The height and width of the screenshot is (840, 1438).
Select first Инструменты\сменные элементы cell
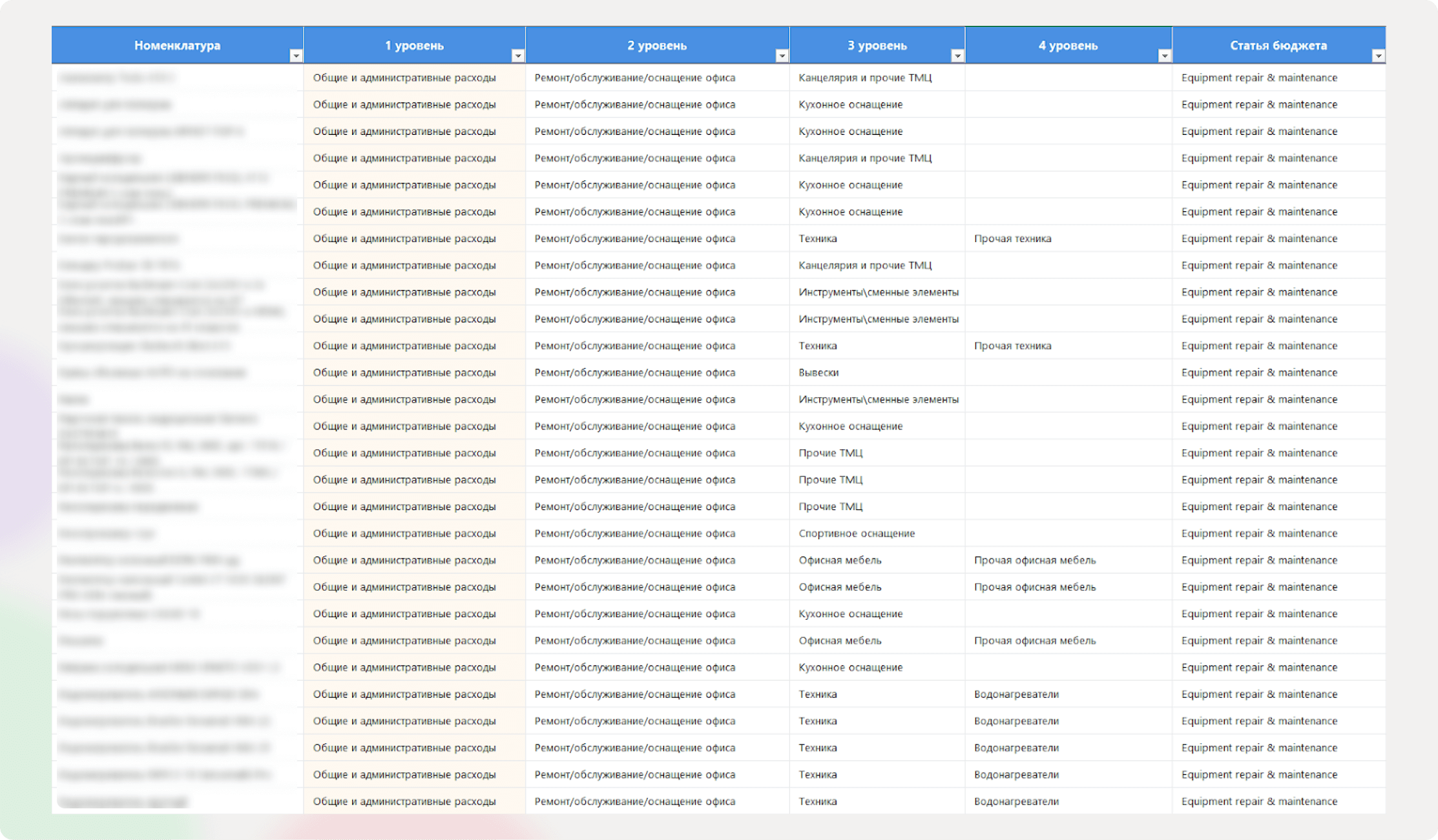point(878,292)
